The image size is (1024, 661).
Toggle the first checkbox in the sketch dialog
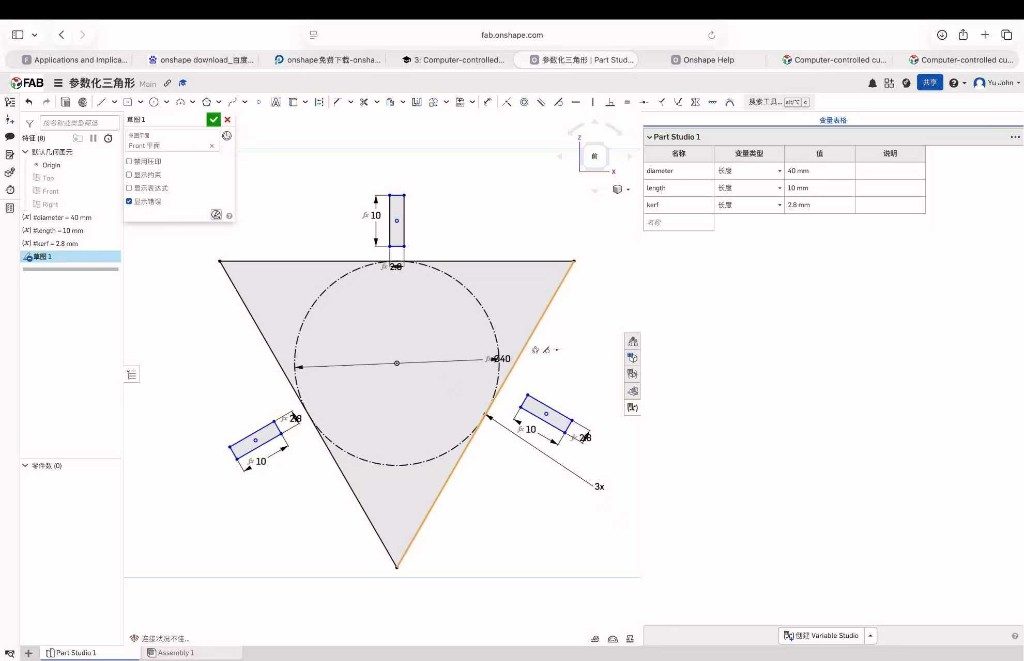tap(129, 161)
